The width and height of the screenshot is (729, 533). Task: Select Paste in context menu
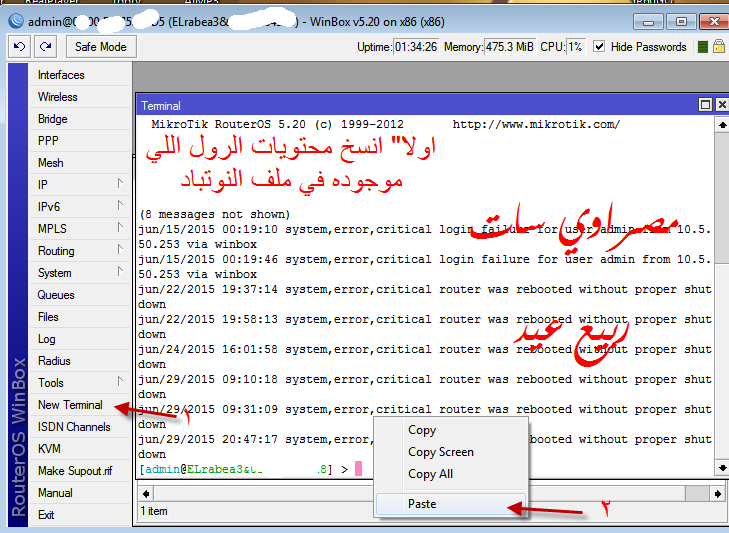(451, 504)
